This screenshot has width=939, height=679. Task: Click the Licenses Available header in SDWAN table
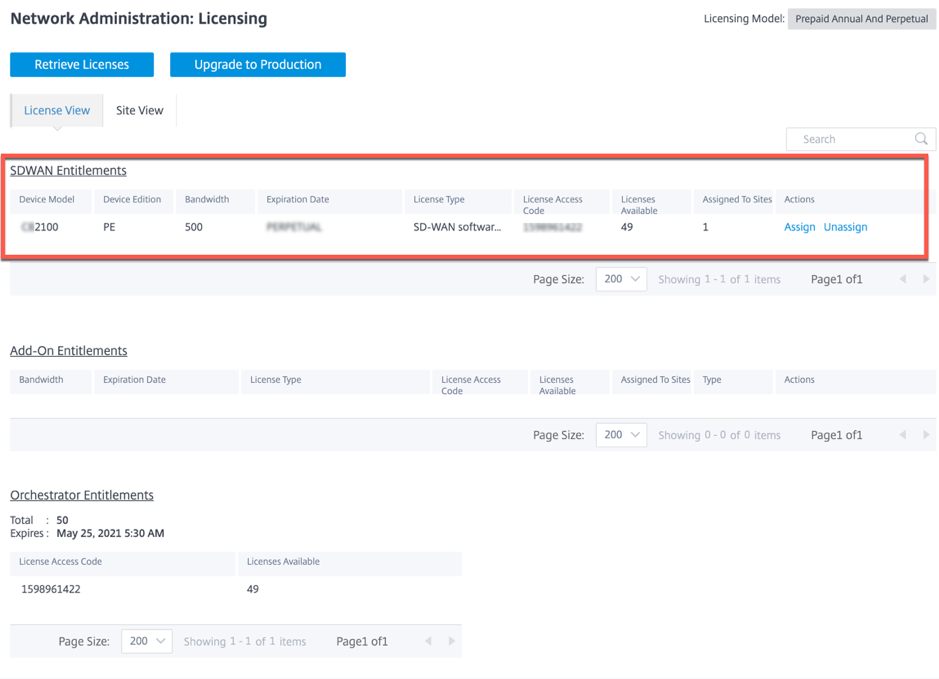click(x=639, y=205)
